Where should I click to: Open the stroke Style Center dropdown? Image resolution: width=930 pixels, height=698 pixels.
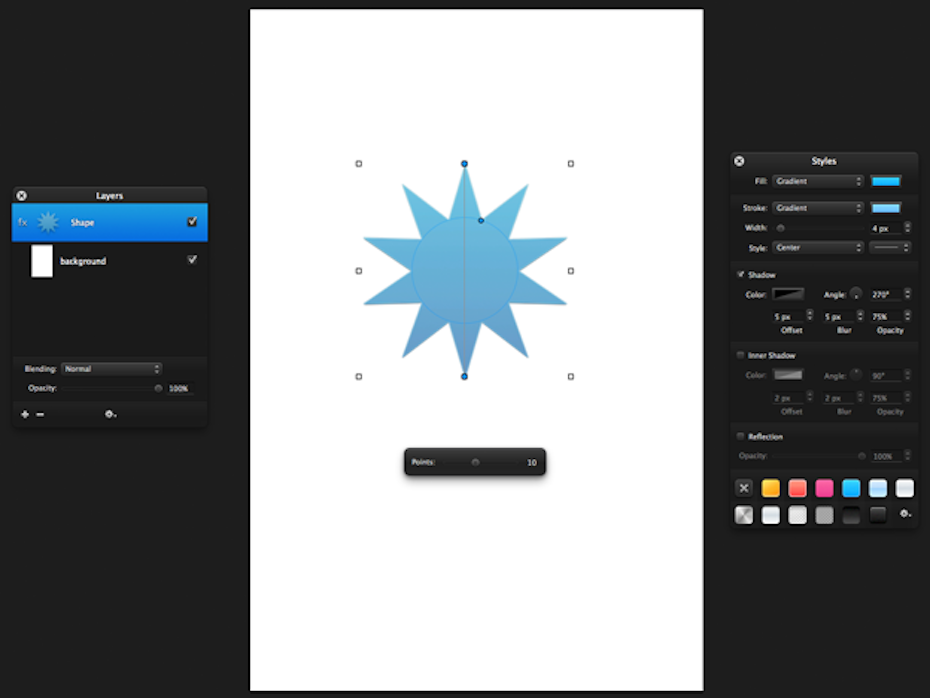pyautogui.click(x=817, y=247)
